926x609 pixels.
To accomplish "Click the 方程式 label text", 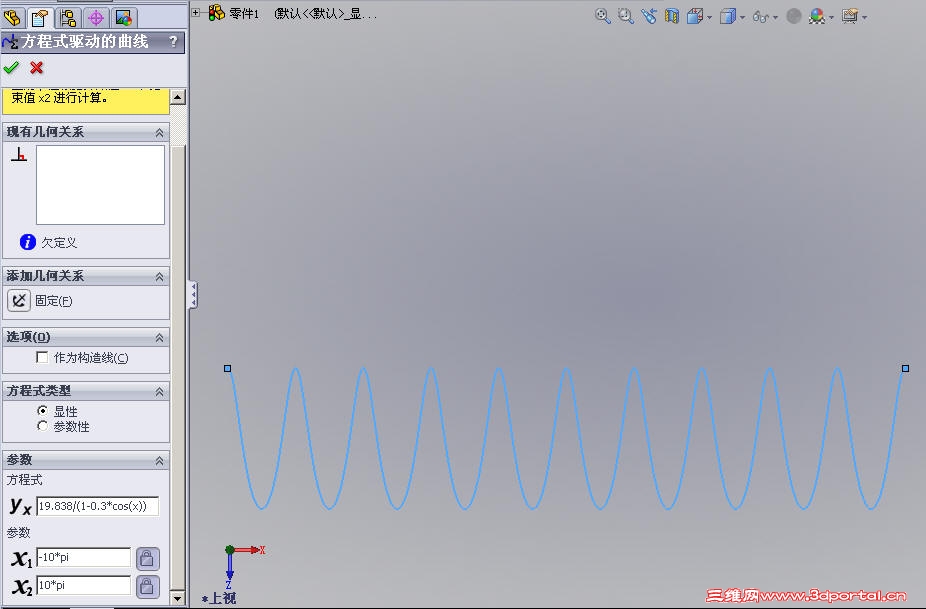I will pyautogui.click(x=24, y=480).
